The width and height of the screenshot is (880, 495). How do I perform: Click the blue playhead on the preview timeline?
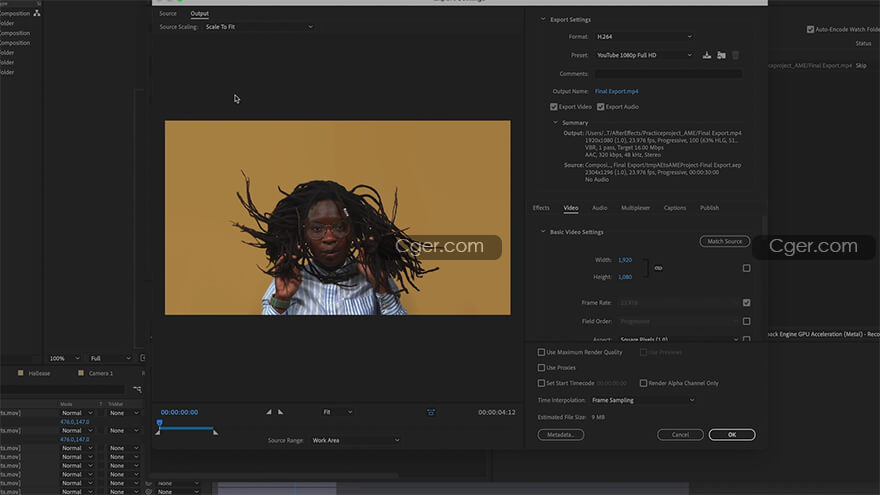(x=159, y=423)
